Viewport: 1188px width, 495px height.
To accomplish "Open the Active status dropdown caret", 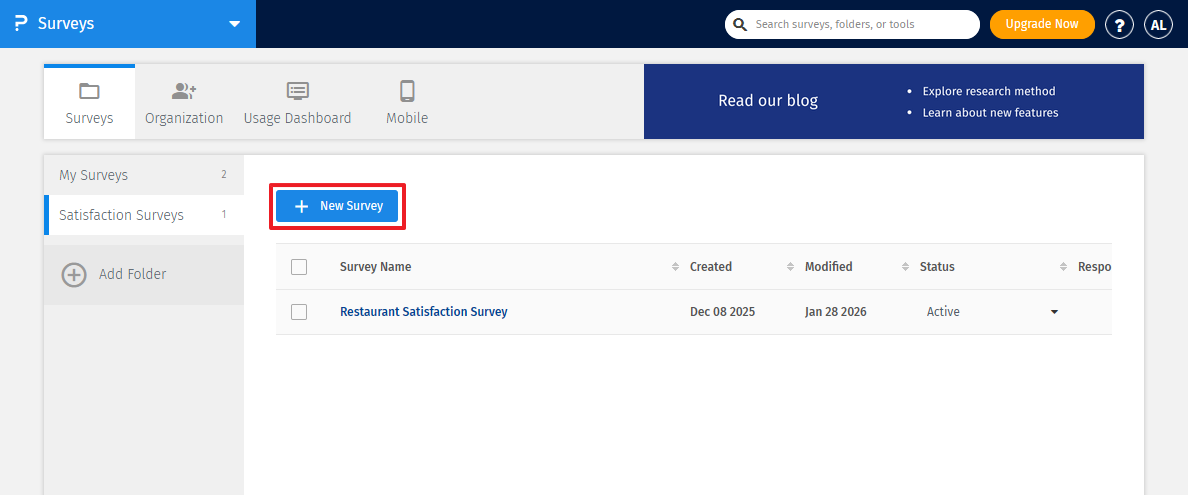I will [1054, 312].
